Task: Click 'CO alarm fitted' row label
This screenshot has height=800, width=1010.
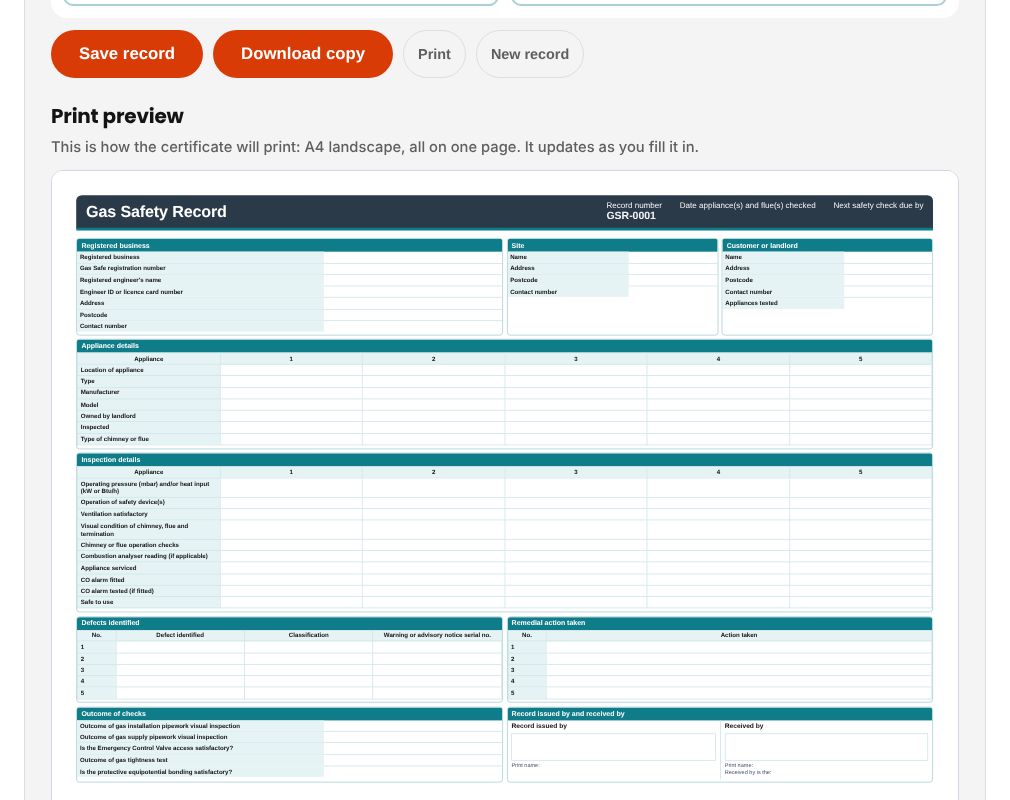Action: (x=102, y=580)
